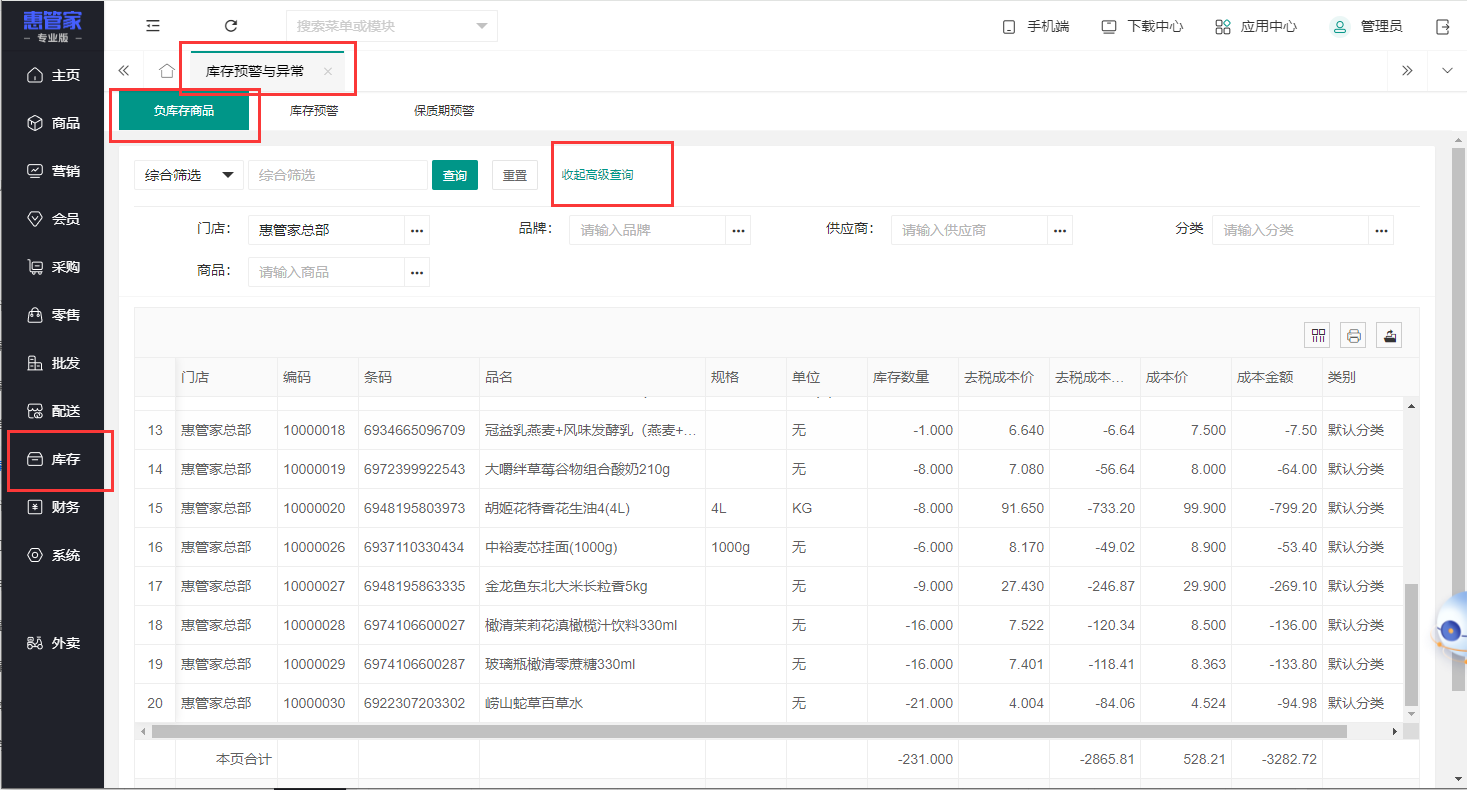Viewport: 1467px width, 790px height.
Task: Open 零售 in the sidebar
Action: [52, 315]
